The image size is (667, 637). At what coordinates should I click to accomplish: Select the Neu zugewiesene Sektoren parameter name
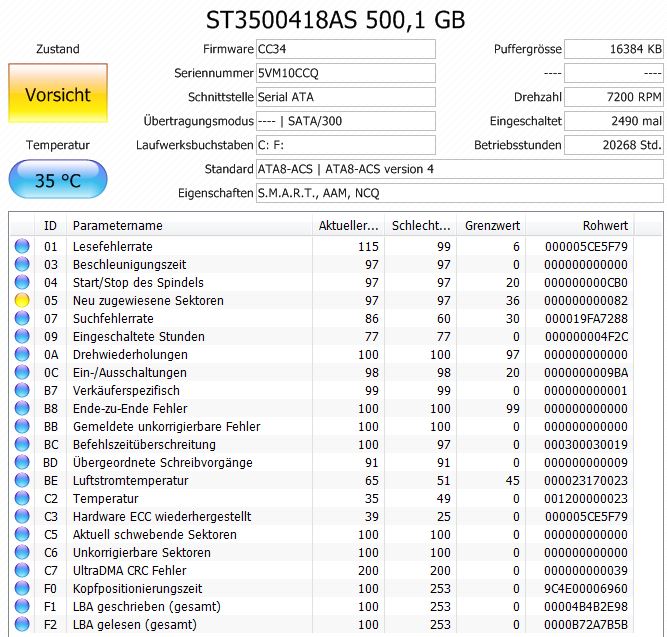click(x=148, y=300)
